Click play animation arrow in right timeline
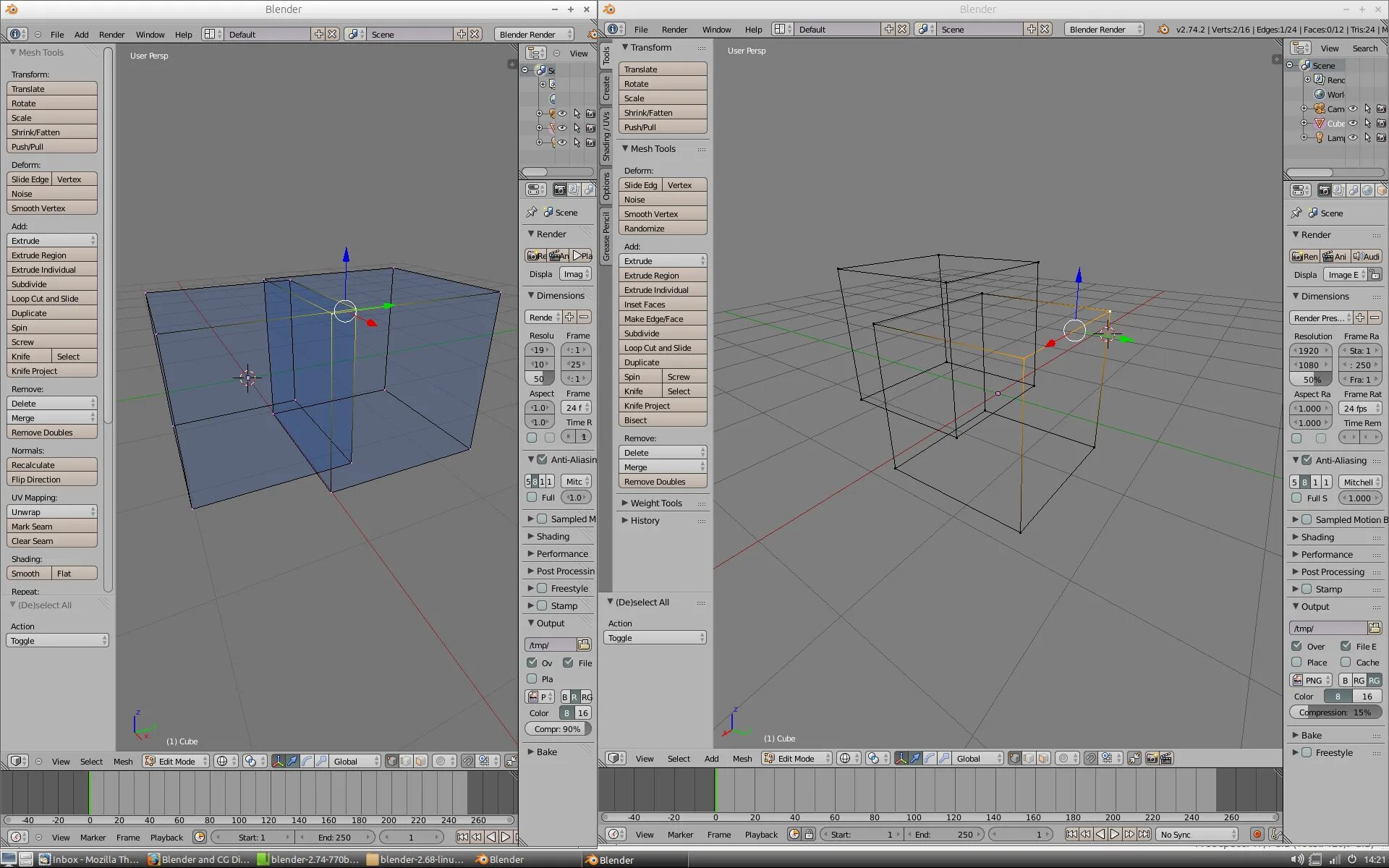The image size is (1389, 868). tap(1115, 835)
